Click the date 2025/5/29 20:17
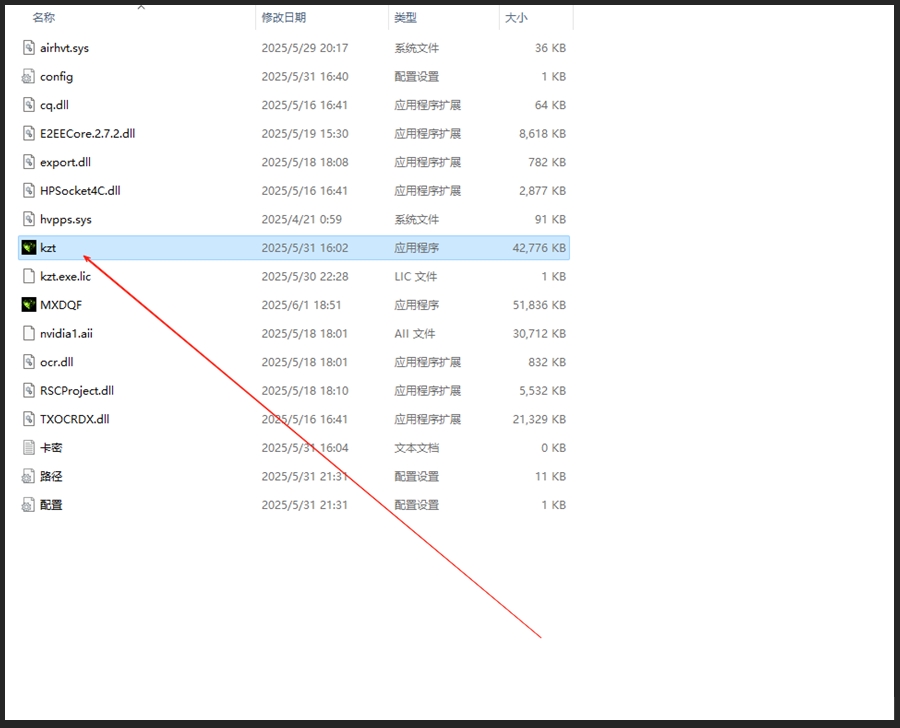Image resolution: width=900 pixels, height=728 pixels. (305, 48)
